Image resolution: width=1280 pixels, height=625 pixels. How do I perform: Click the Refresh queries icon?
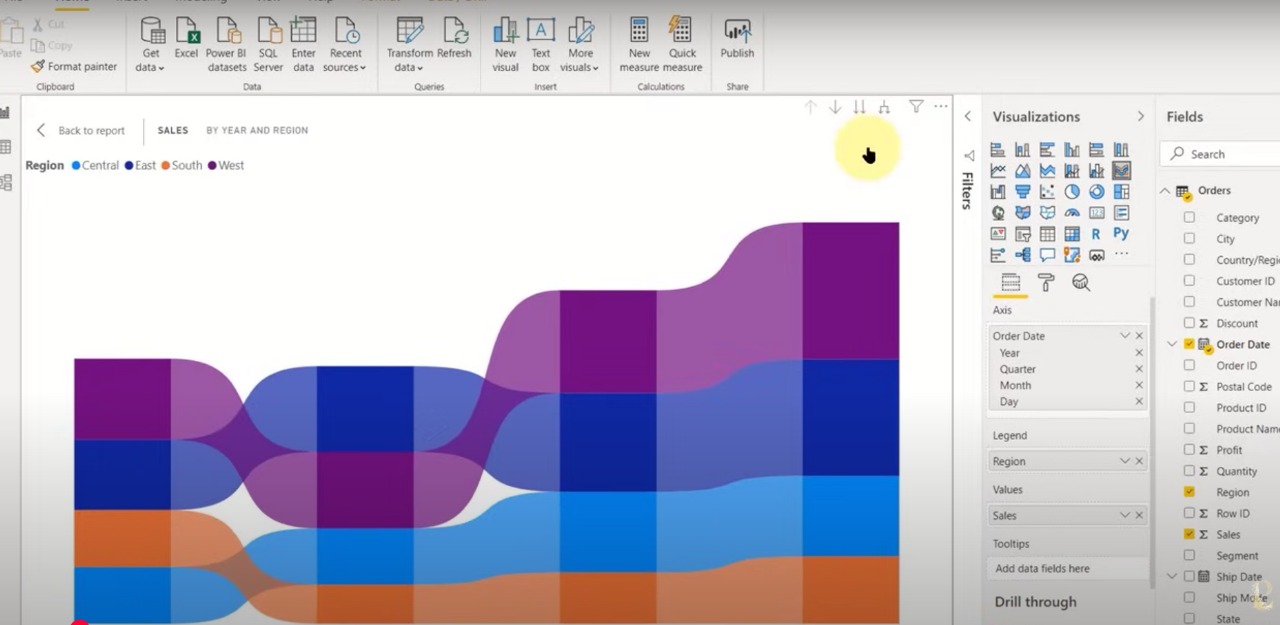tap(453, 40)
